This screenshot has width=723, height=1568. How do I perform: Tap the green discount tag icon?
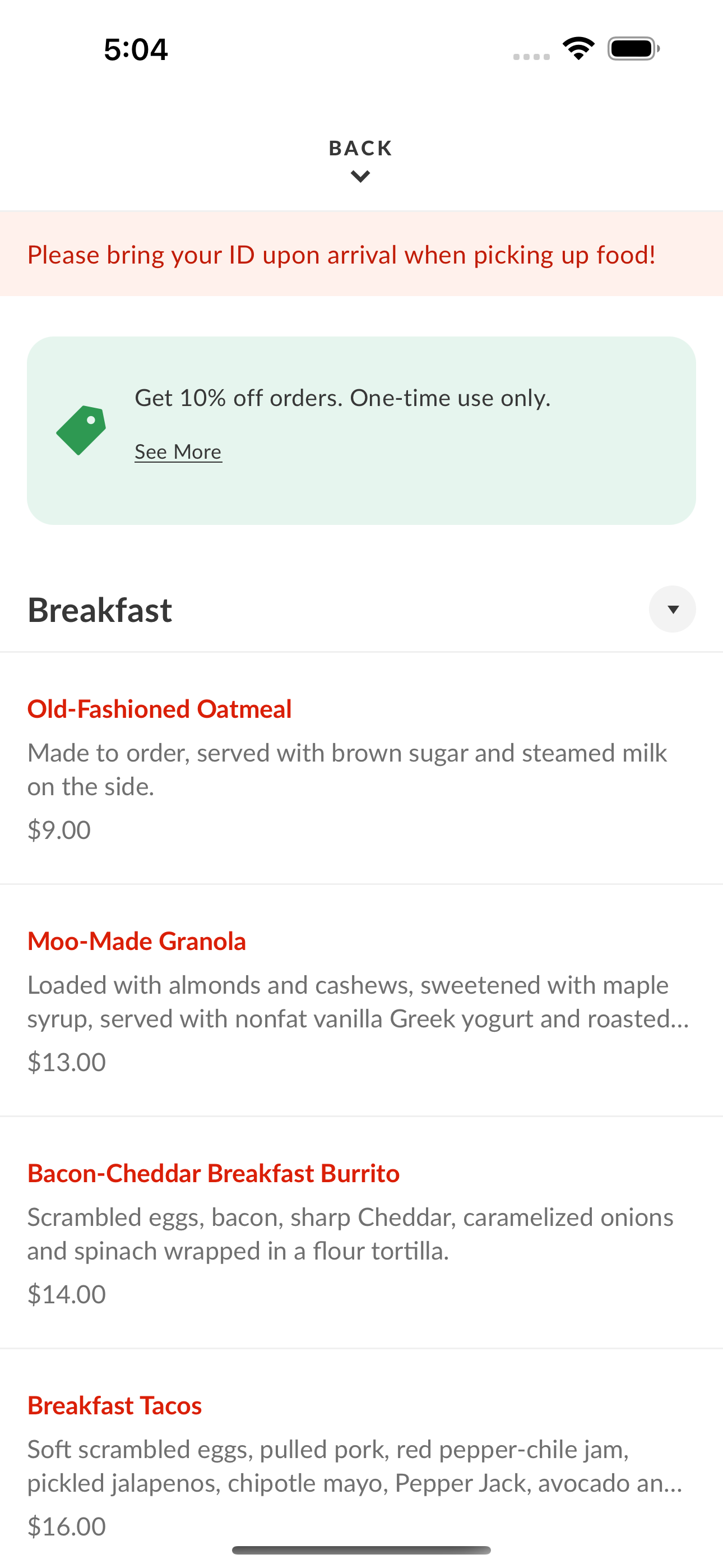(x=81, y=430)
